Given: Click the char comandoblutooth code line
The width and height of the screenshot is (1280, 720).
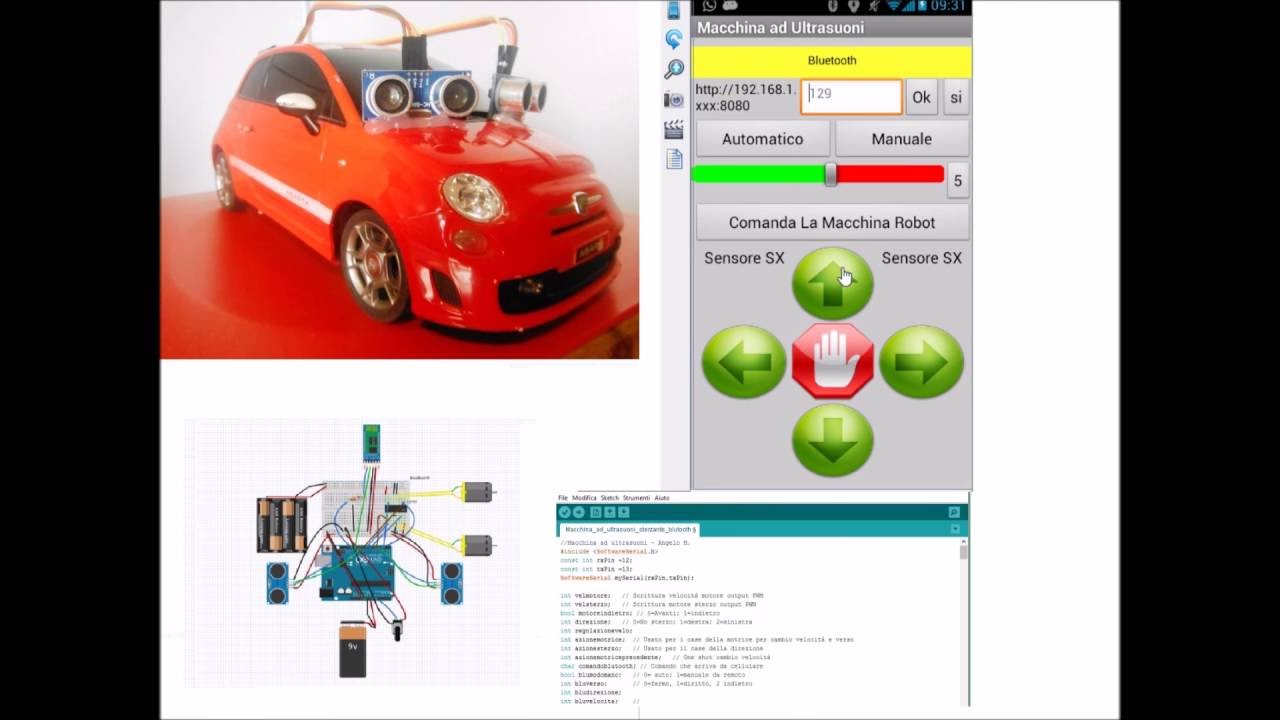Looking at the screenshot, I should pos(661,666).
